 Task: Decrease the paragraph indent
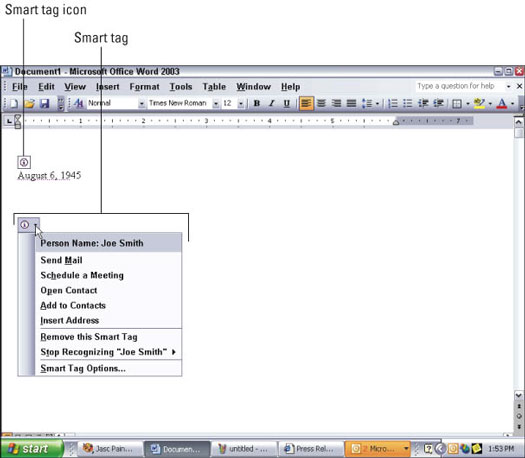pos(424,103)
